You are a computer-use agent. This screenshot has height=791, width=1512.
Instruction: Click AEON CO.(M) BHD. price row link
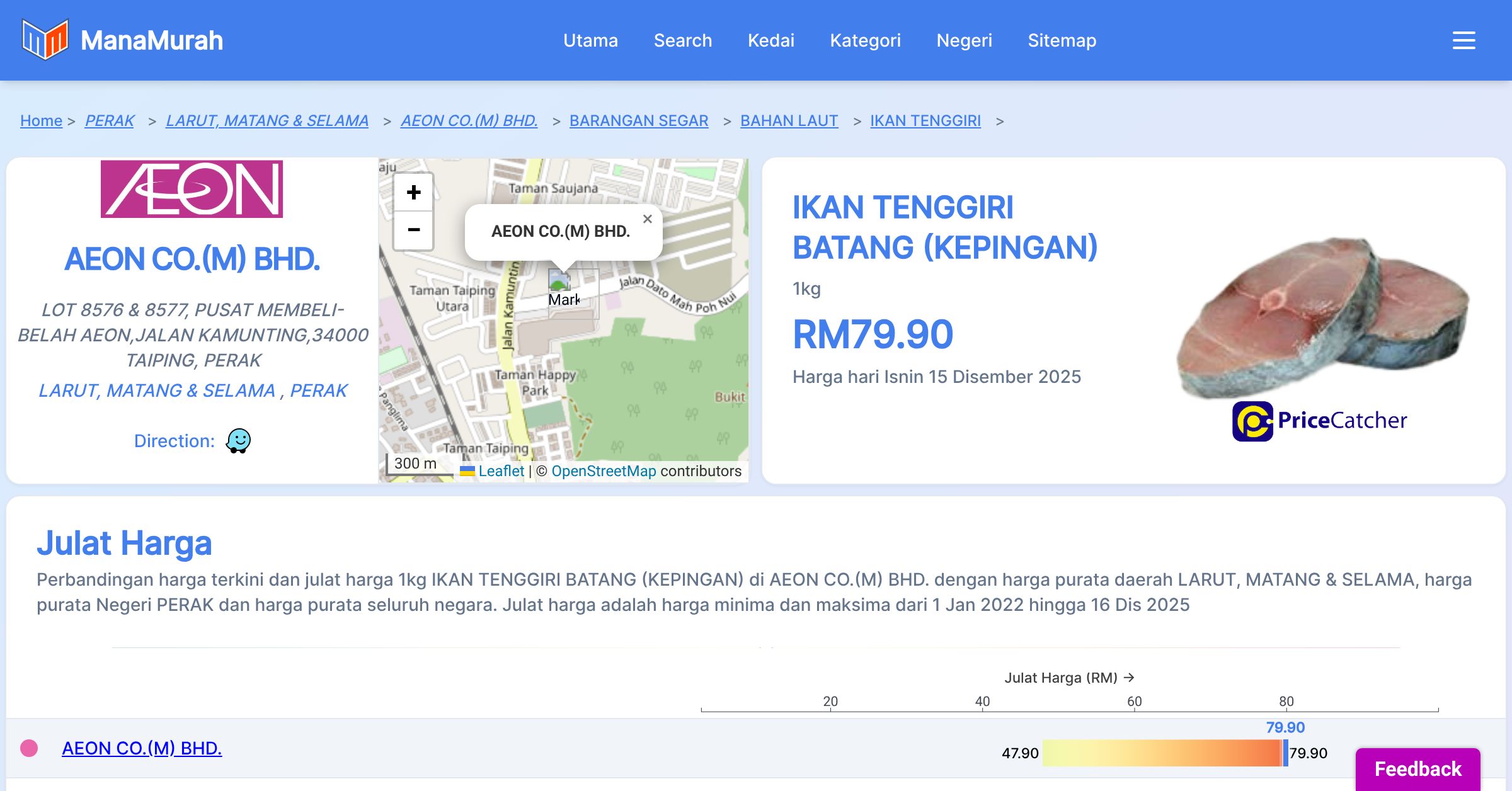(x=142, y=748)
